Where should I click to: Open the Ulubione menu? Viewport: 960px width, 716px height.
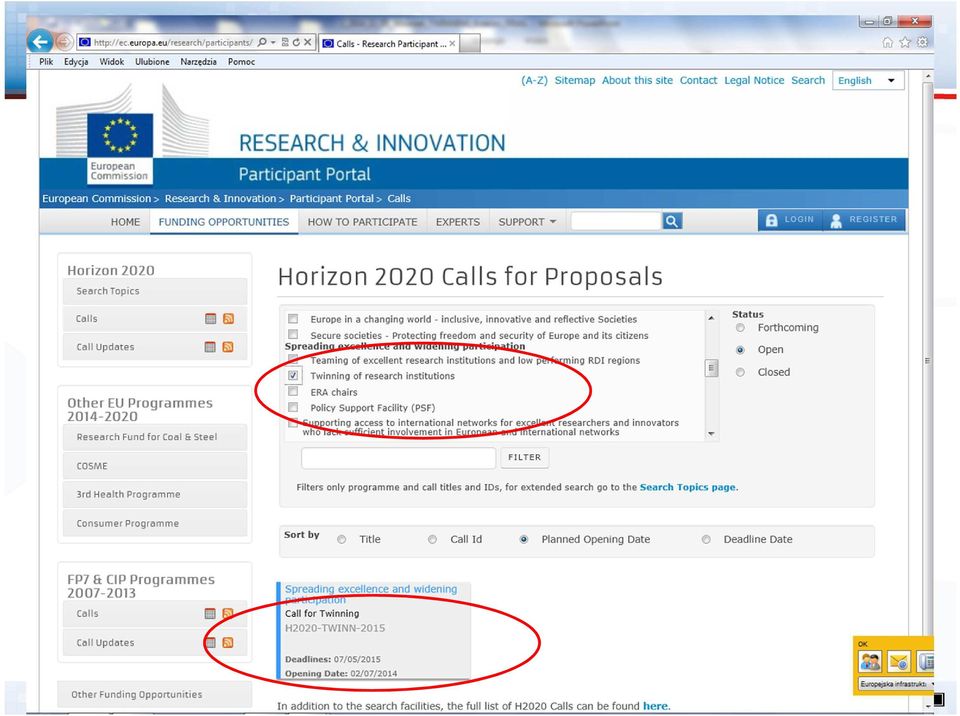pyautogui.click(x=152, y=61)
